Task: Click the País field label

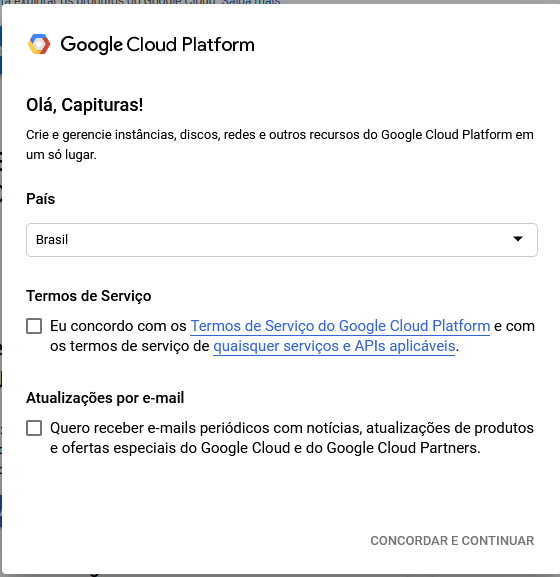Action: [x=40, y=199]
